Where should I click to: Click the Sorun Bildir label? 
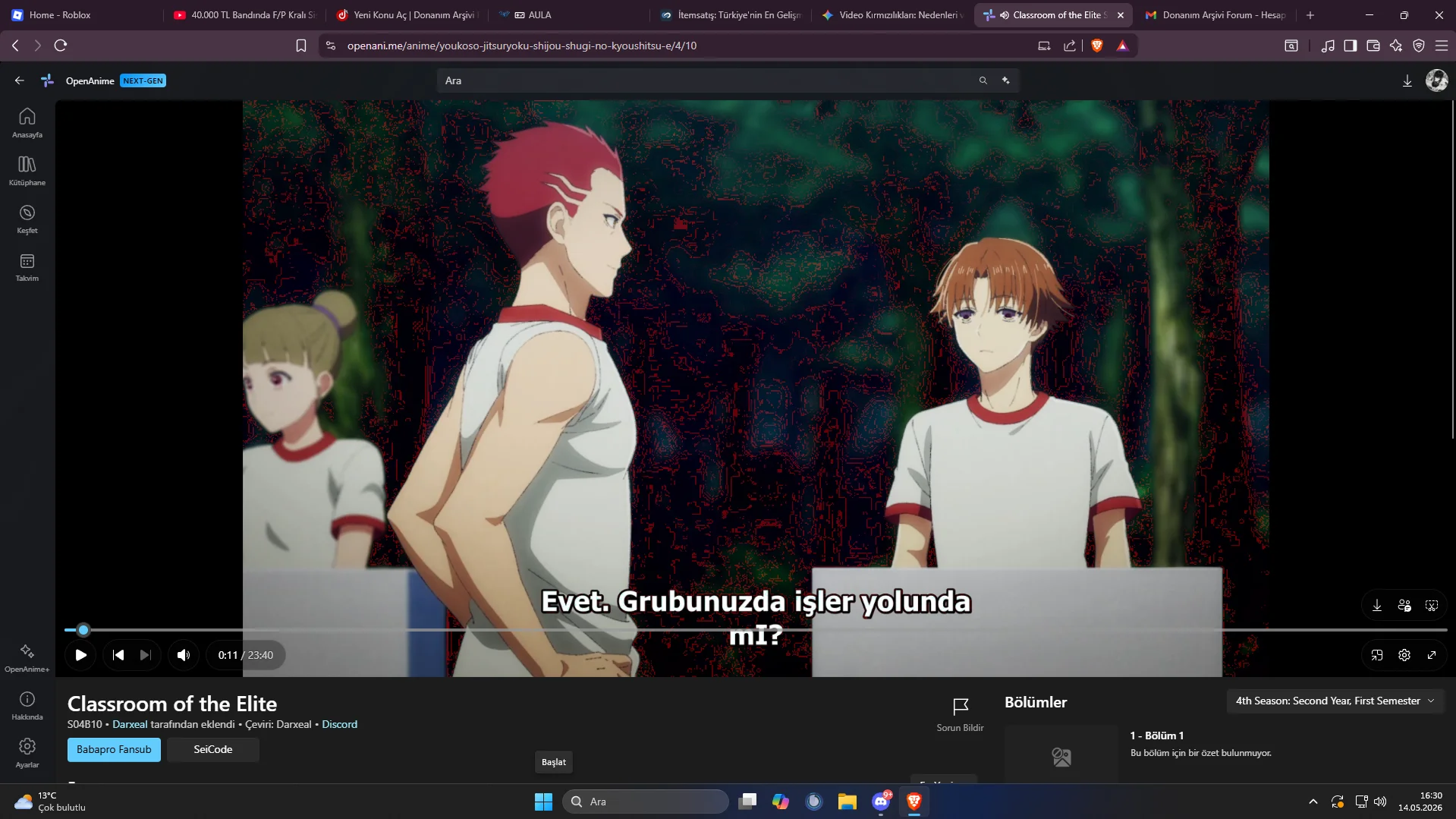pos(960,728)
